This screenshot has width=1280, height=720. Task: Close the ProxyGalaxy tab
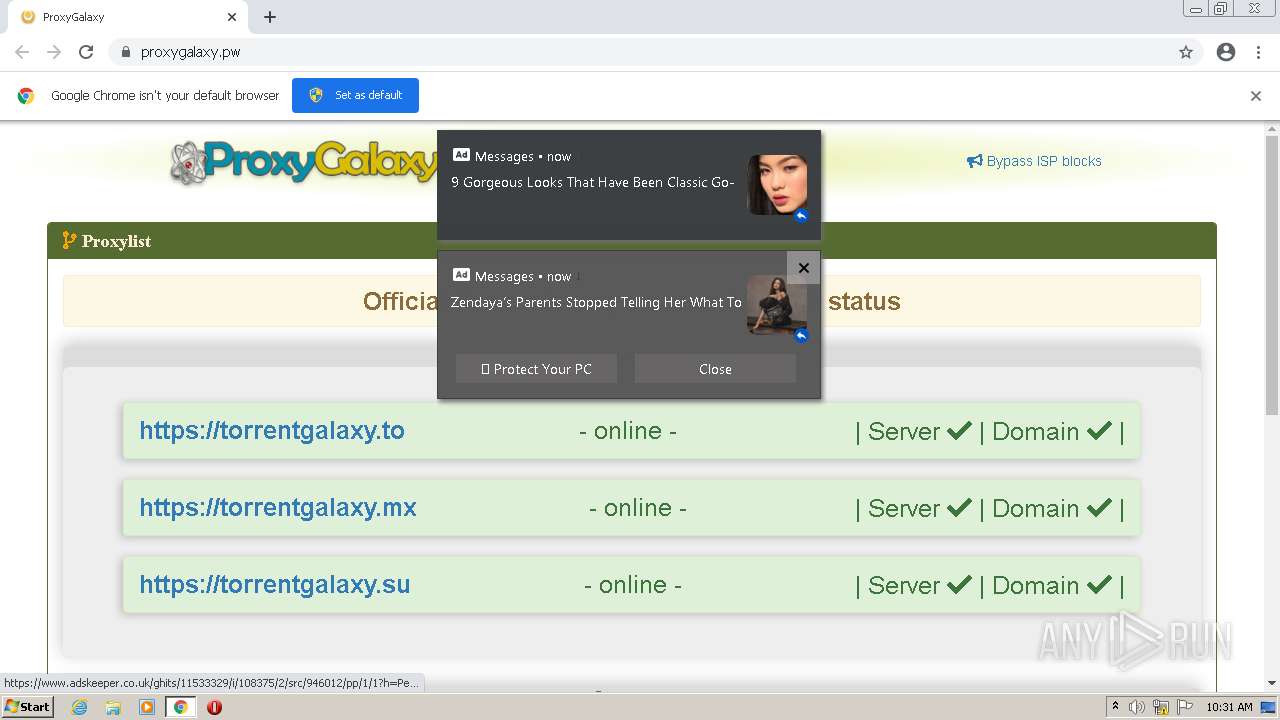tap(232, 17)
